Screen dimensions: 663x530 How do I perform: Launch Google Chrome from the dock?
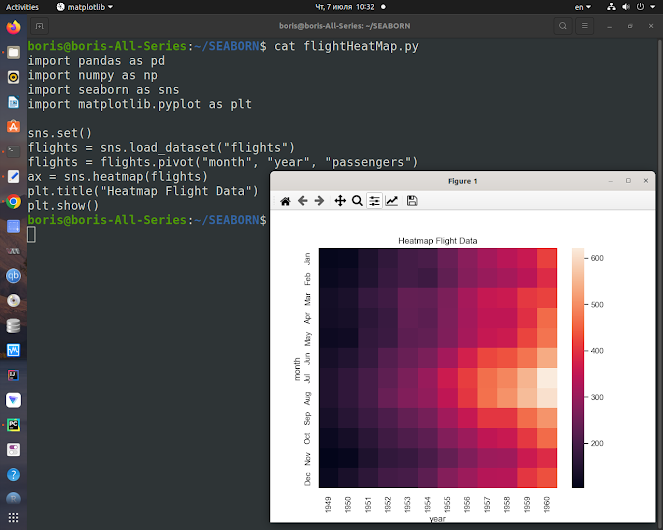(x=14, y=202)
